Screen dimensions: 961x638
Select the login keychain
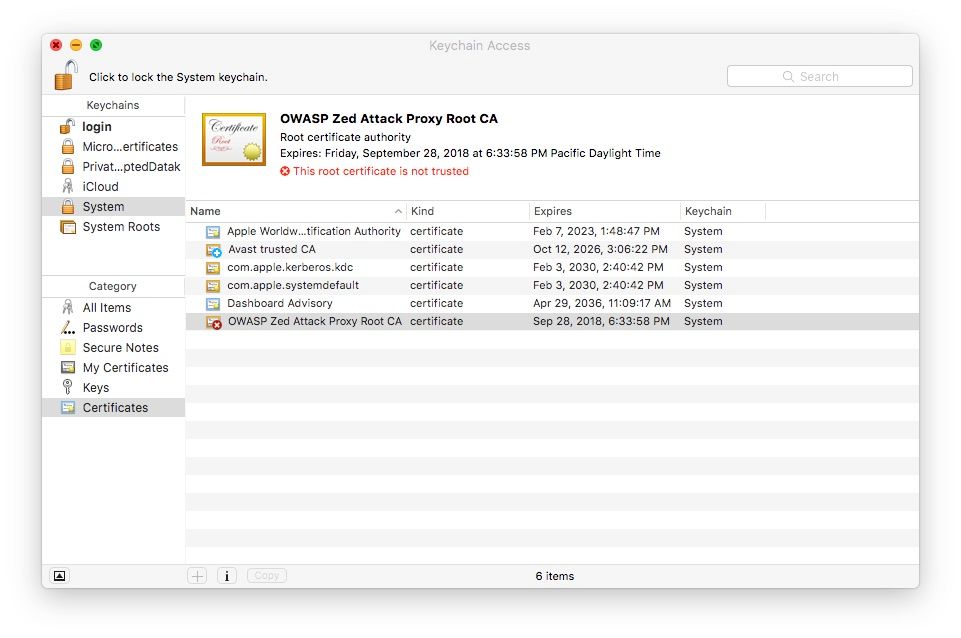113,127
